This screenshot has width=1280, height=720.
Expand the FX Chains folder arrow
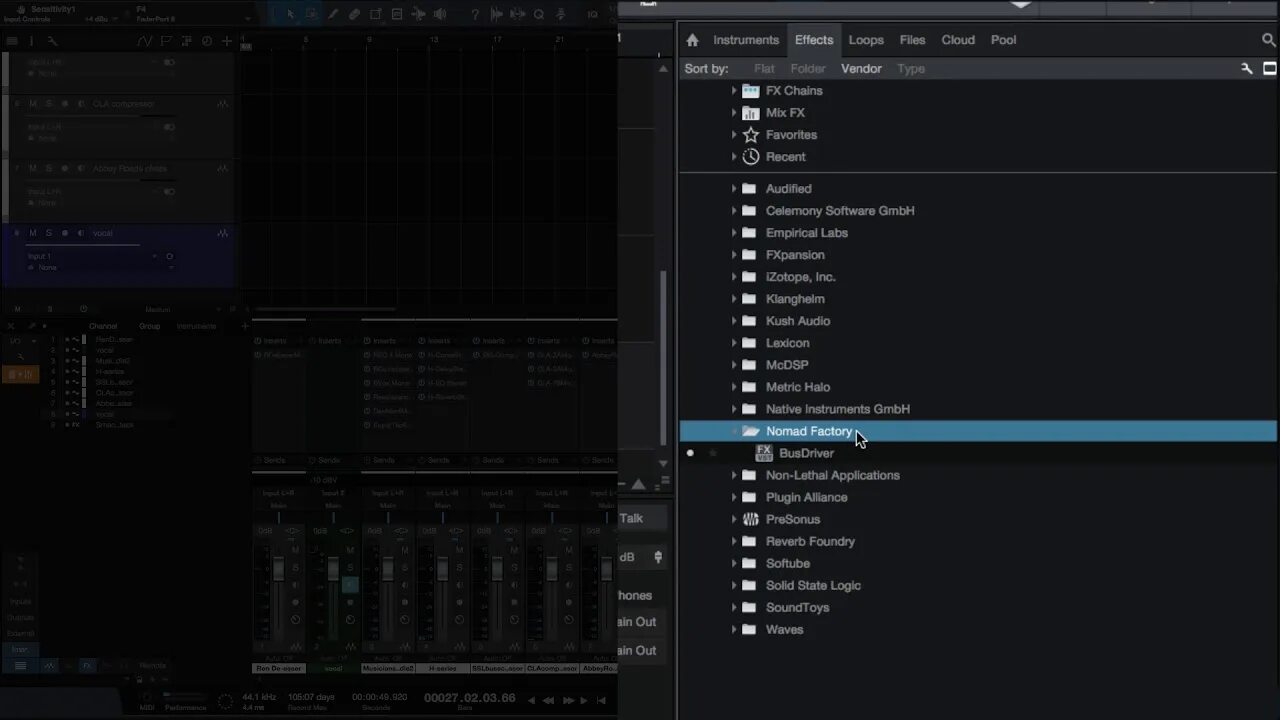[734, 90]
